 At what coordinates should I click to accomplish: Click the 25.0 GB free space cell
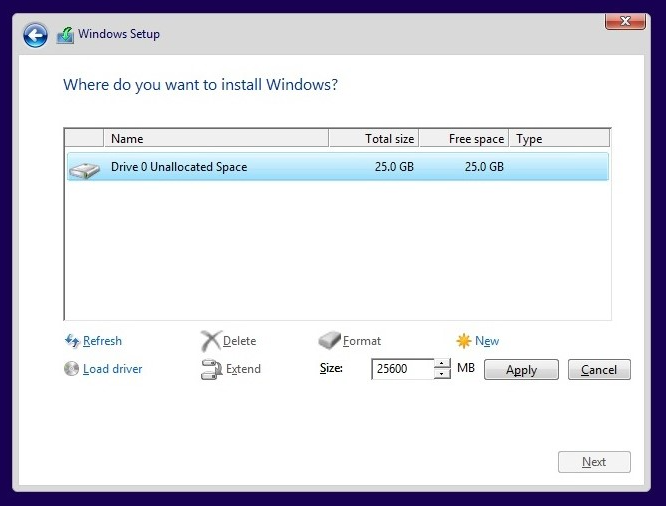[x=484, y=167]
